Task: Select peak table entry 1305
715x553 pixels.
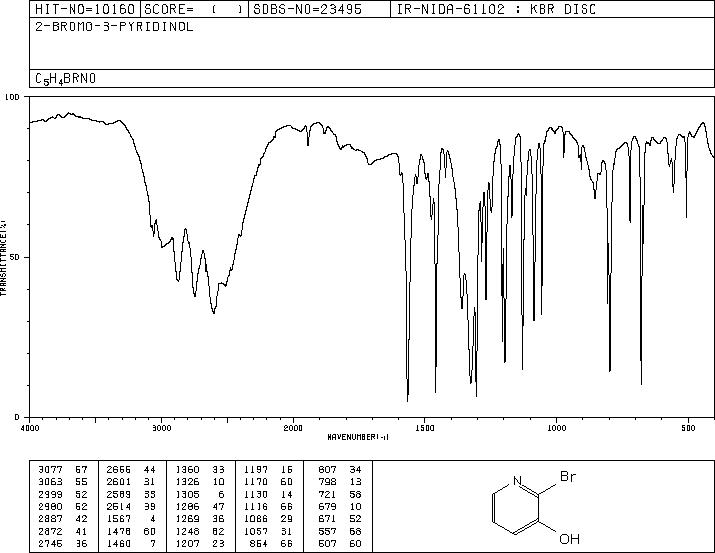Action: [187, 494]
